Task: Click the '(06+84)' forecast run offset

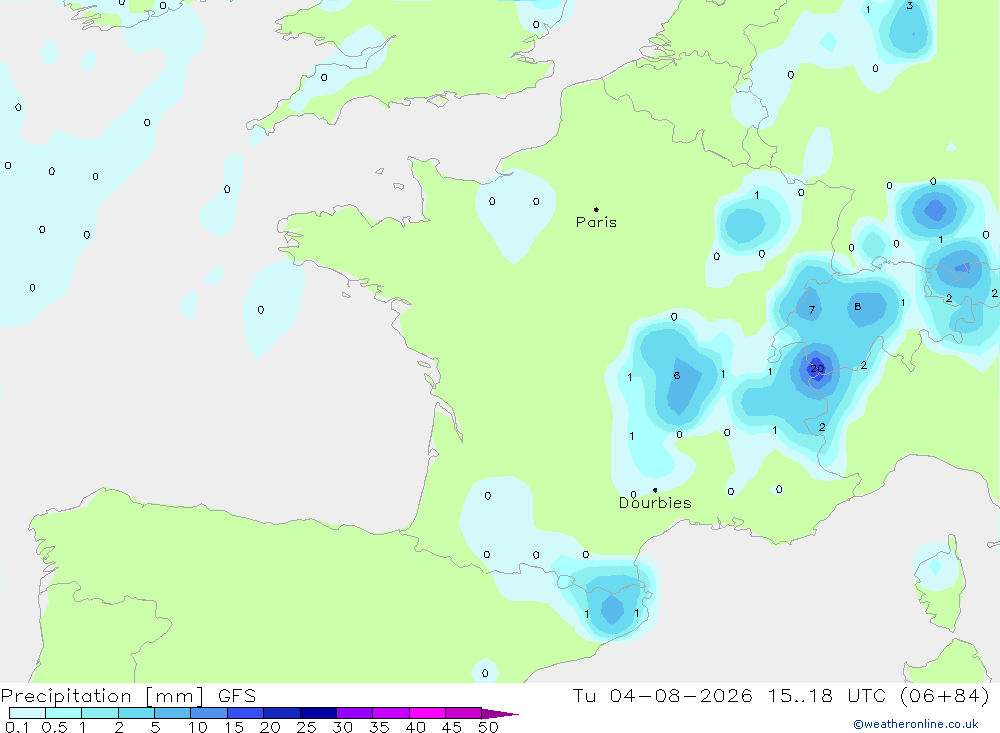Action: tap(945, 695)
